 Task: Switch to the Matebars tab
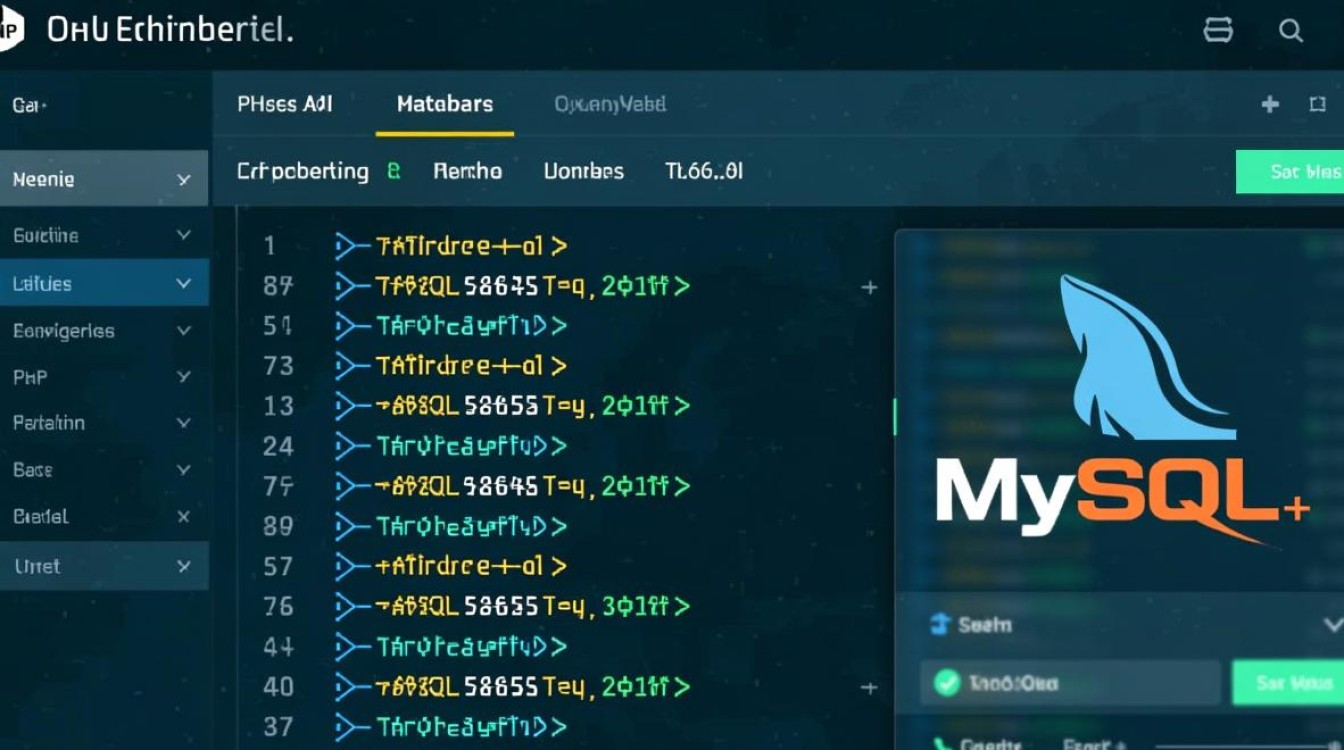point(443,104)
